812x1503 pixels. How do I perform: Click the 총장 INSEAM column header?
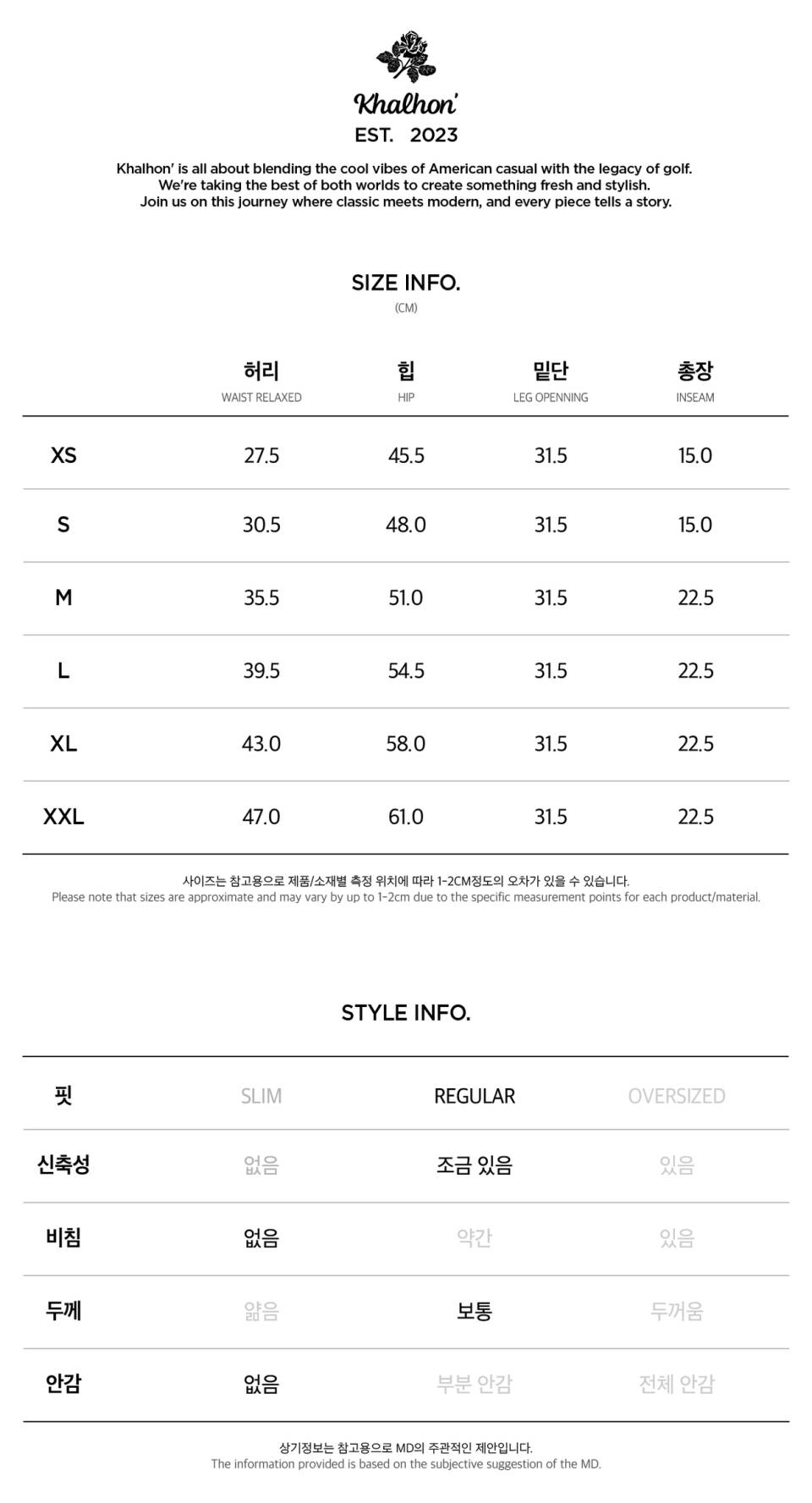coord(695,382)
